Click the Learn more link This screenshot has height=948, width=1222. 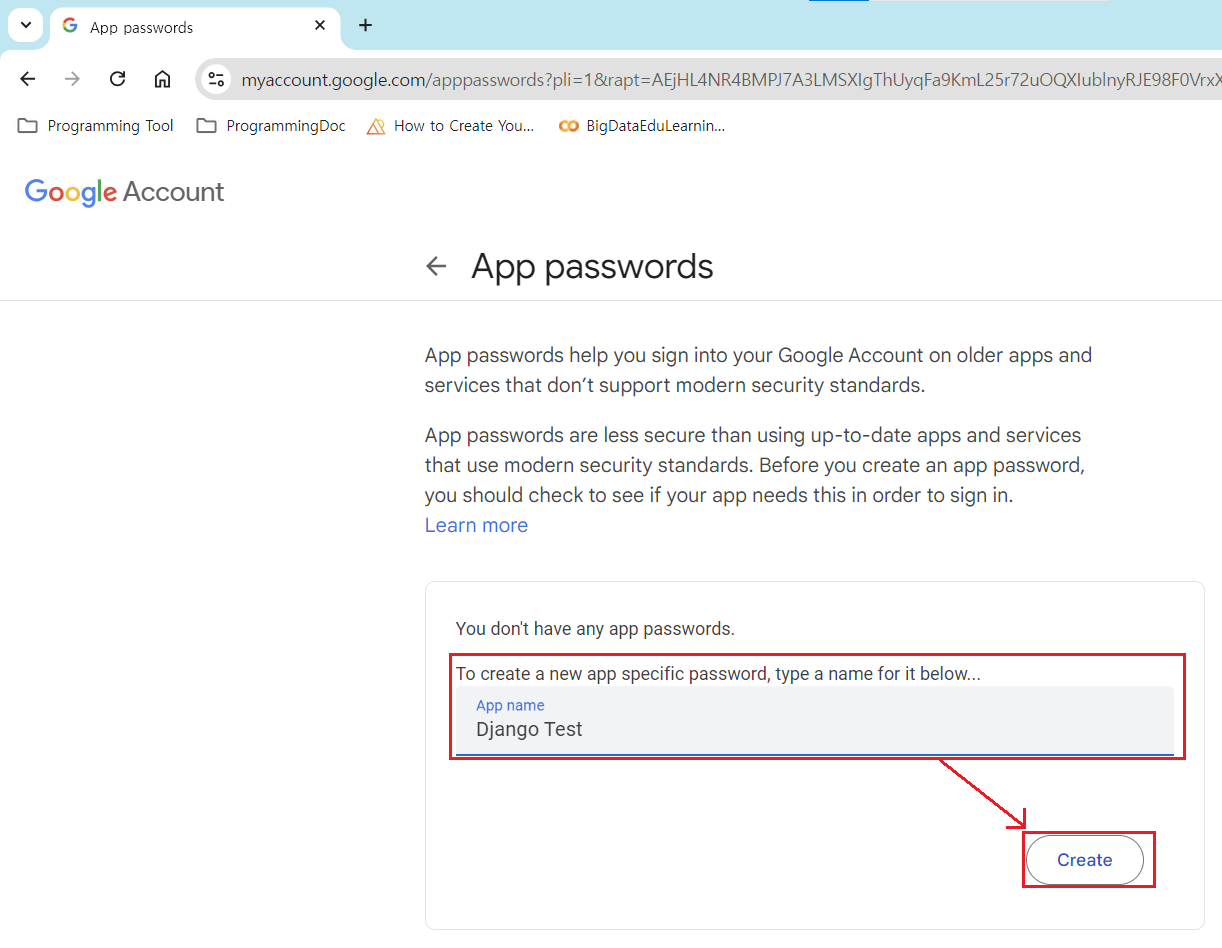[476, 525]
